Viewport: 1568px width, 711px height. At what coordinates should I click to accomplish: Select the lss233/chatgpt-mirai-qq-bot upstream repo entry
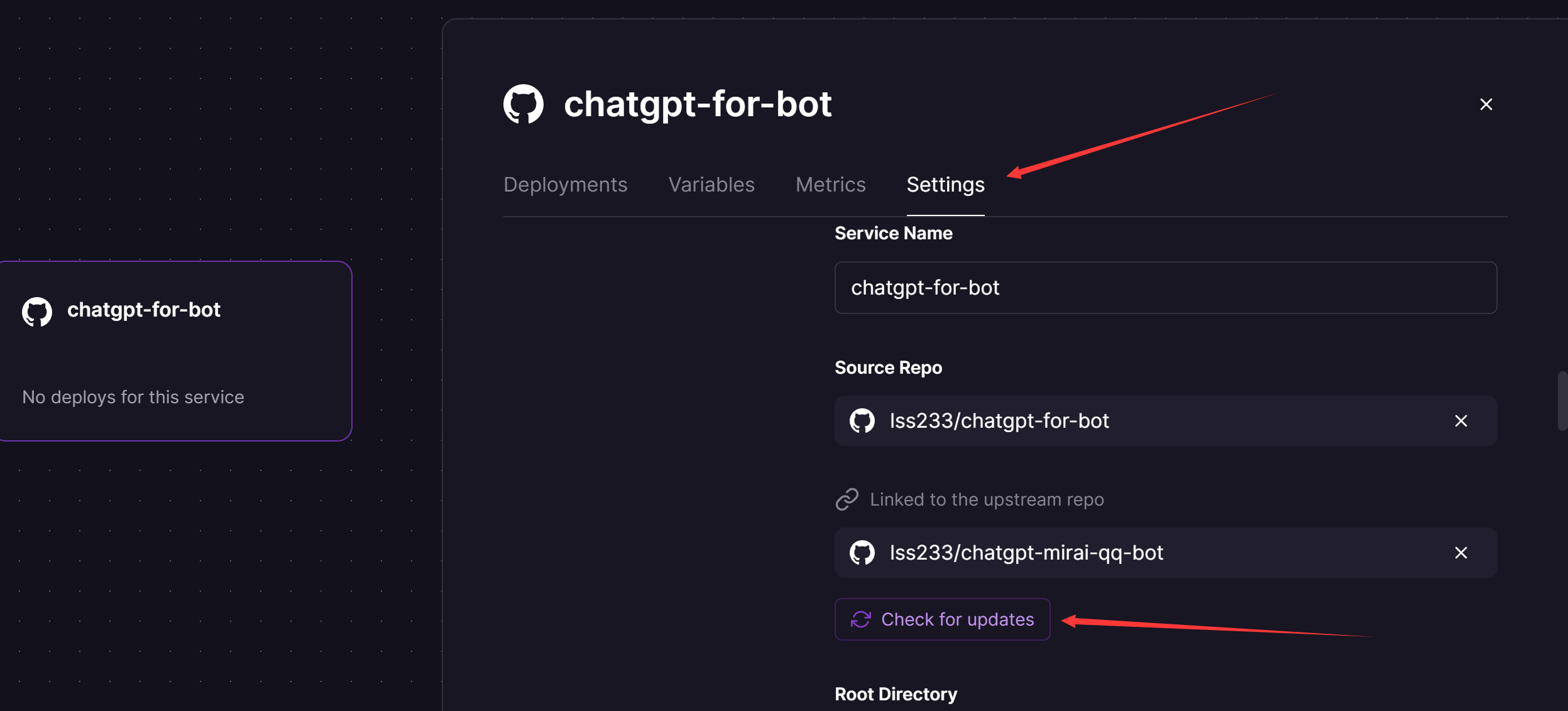[x=1026, y=553]
